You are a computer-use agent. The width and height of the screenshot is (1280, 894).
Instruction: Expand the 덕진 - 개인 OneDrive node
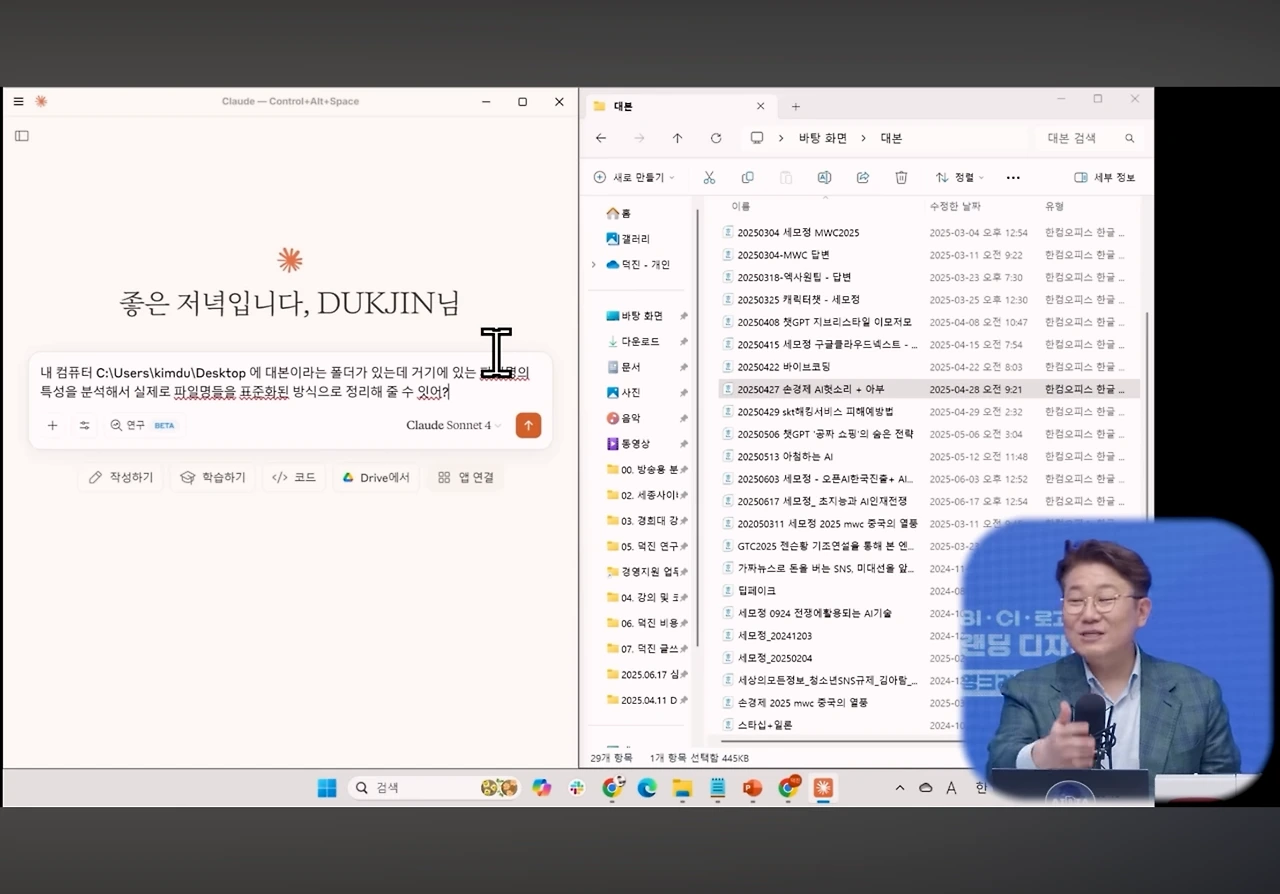click(594, 265)
